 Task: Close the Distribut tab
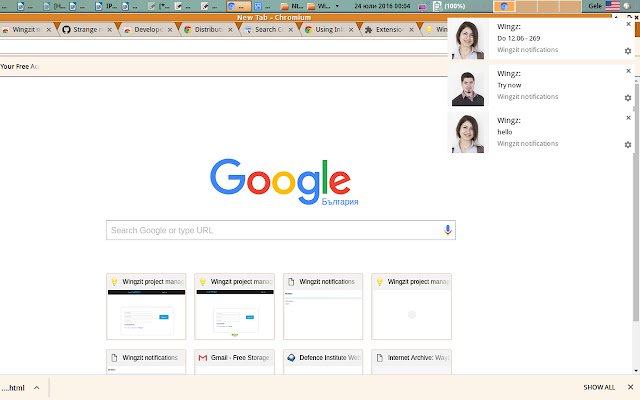tap(230, 30)
